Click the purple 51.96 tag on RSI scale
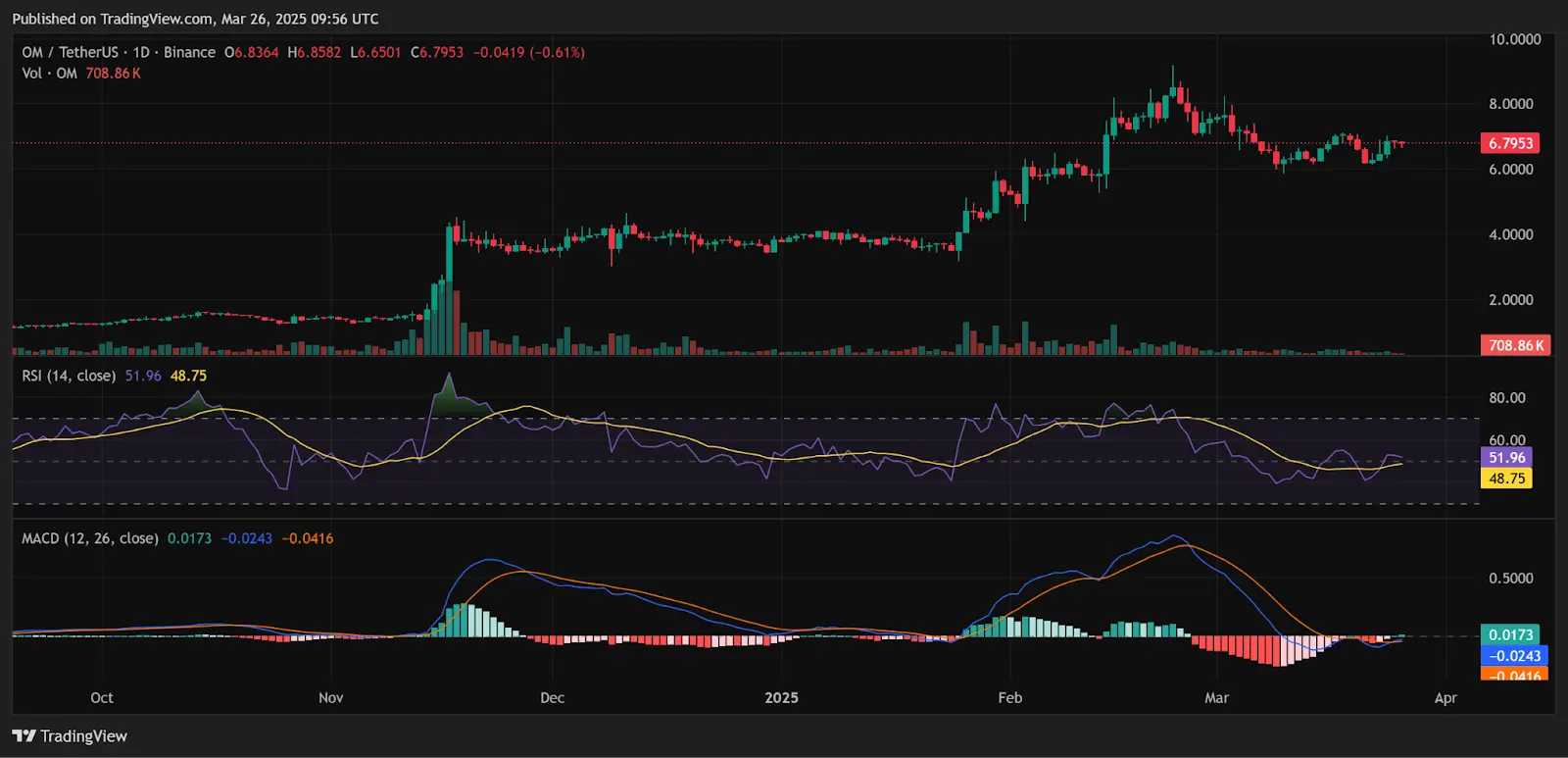Screen dimensions: 1568x758 pos(1506,458)
